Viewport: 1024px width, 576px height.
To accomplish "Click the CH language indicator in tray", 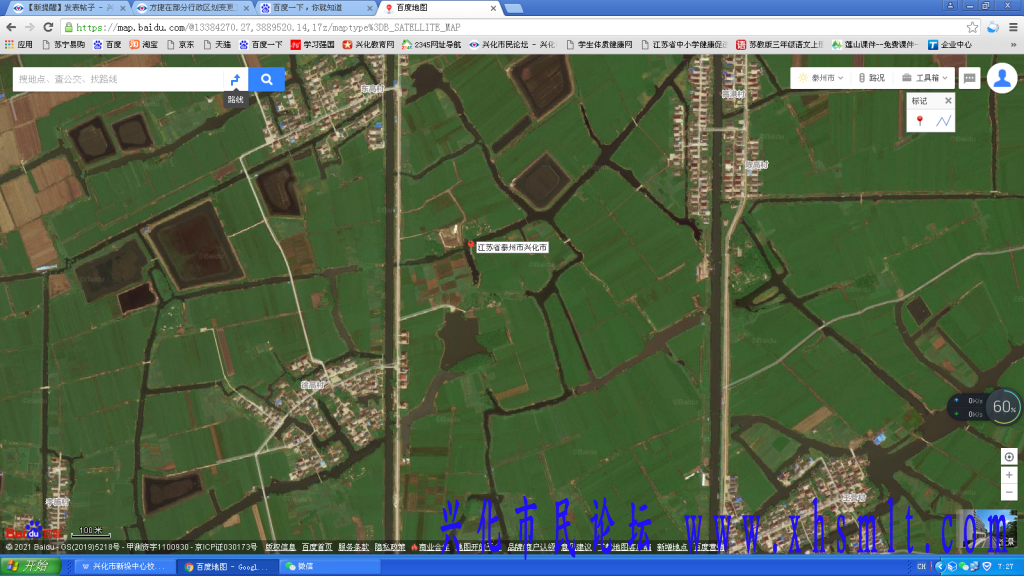I will [921, 566].
